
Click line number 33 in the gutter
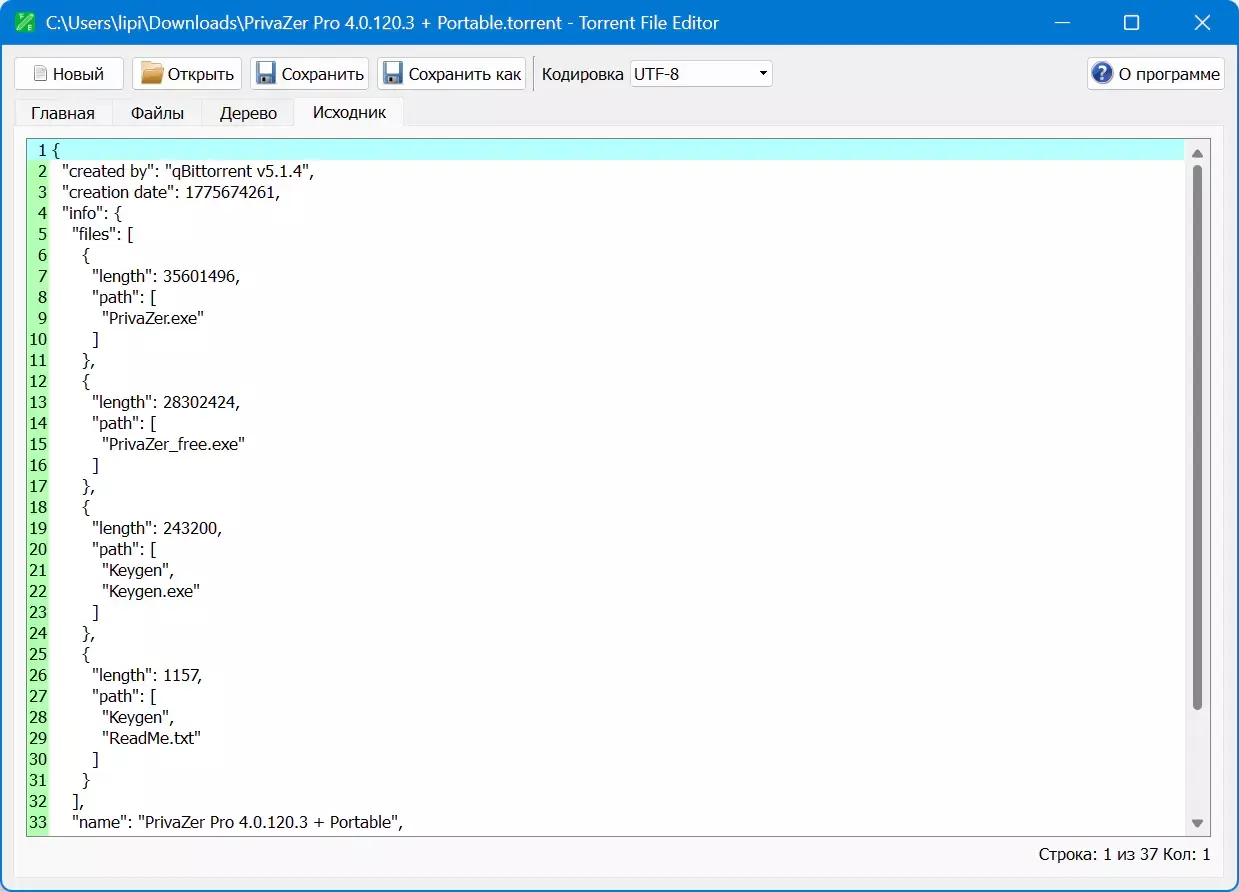point(38,822)
